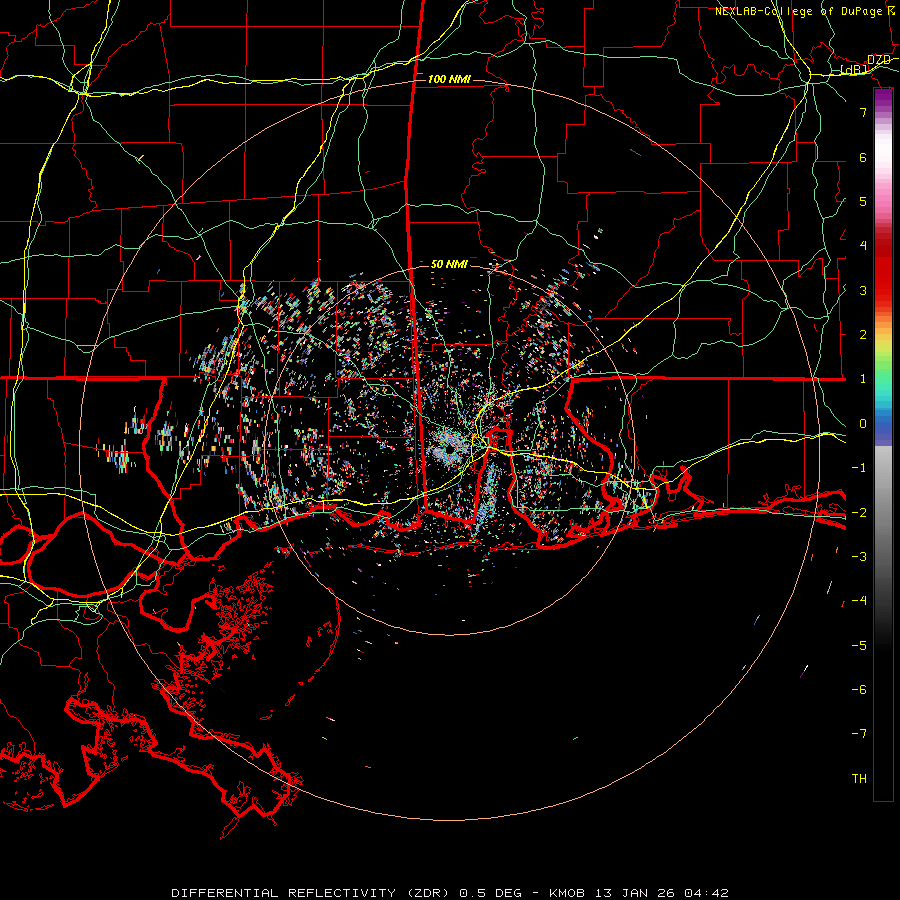Select the 2 value on color scale
Screen dimensions: 900x900
point(863,335)
